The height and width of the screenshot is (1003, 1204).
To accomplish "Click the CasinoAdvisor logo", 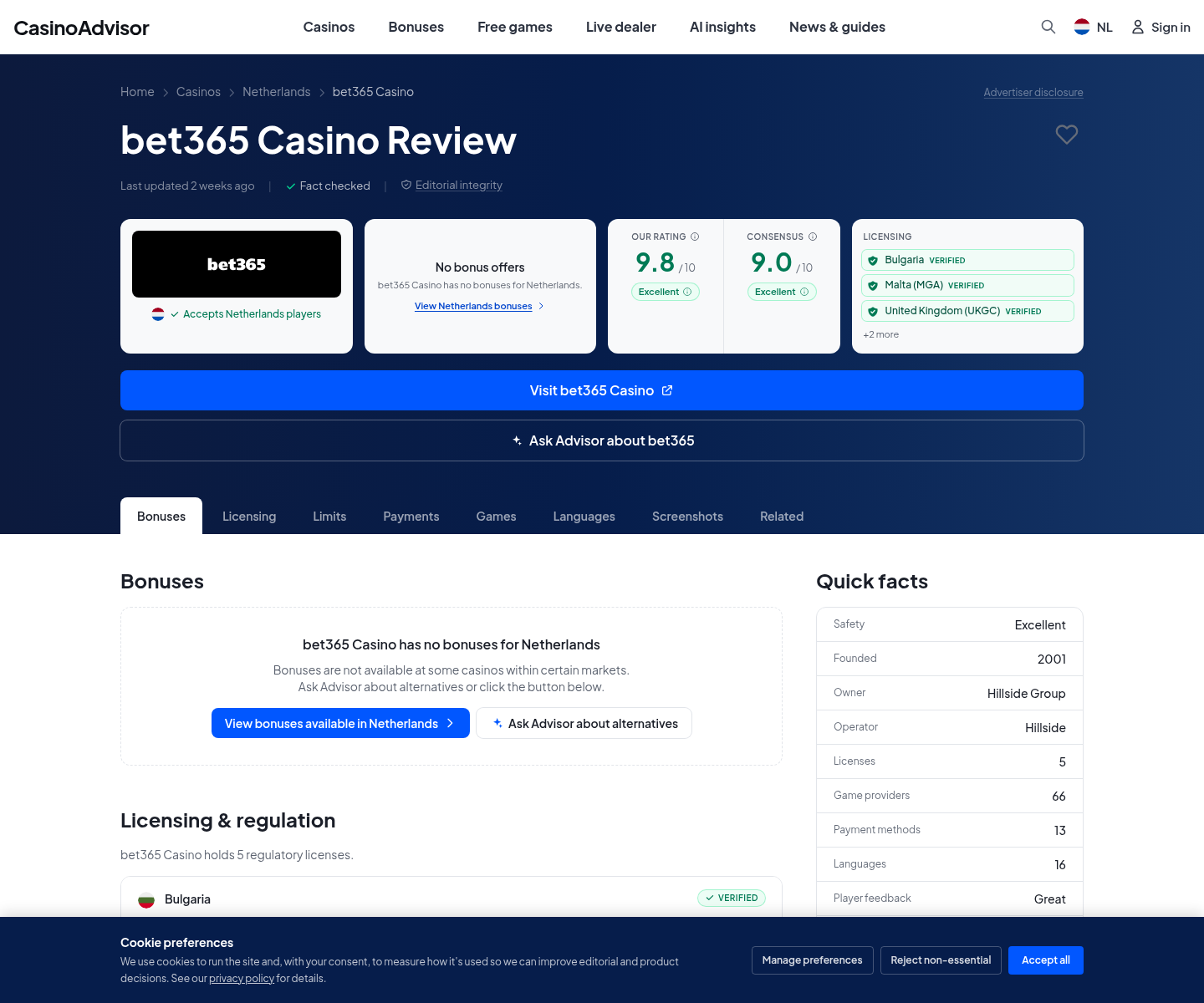I will 81,28.
